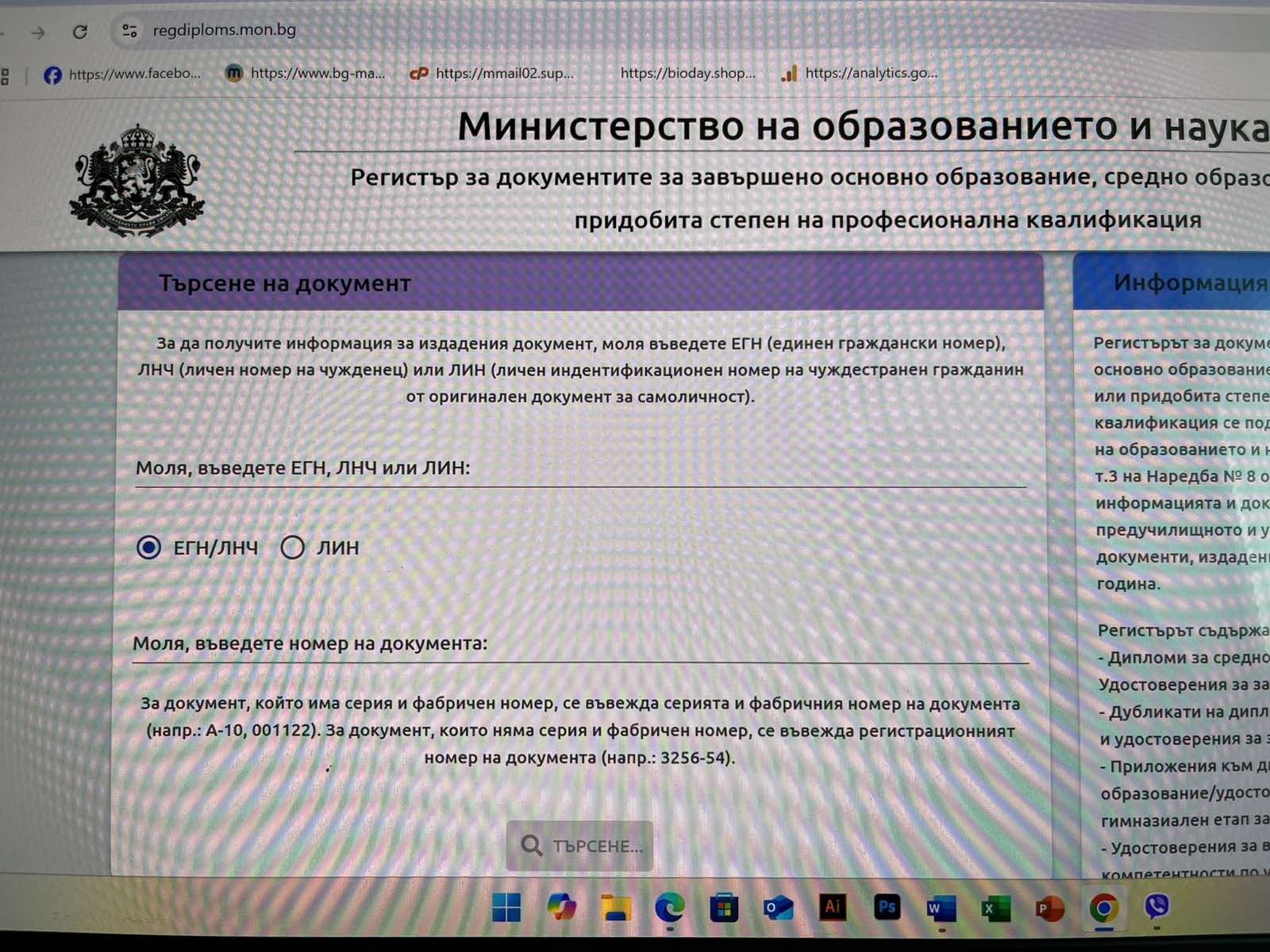Viewport: 1270px width, 952px height.
Task: Open the mmail02 cPanel bookmark
Action: (492, 74)
